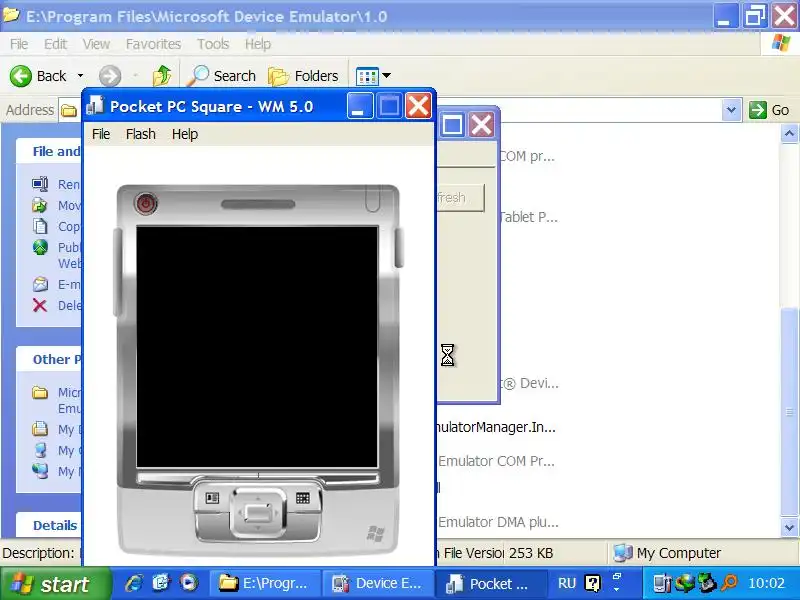Viewport: 800px width, 600px height.
Task: Click the ulatorManager.In... file entry
Action: pos(496,427)
